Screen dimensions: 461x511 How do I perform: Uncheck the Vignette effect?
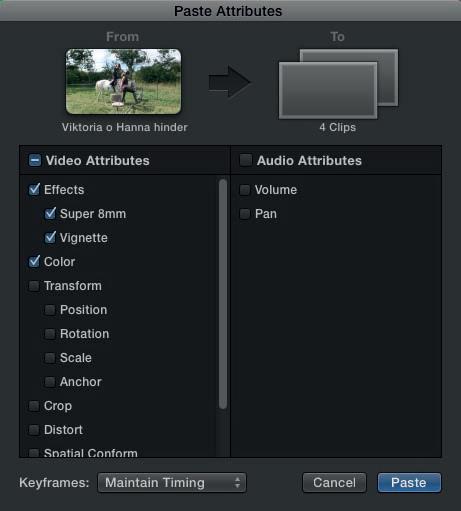[x=50, y=238]
